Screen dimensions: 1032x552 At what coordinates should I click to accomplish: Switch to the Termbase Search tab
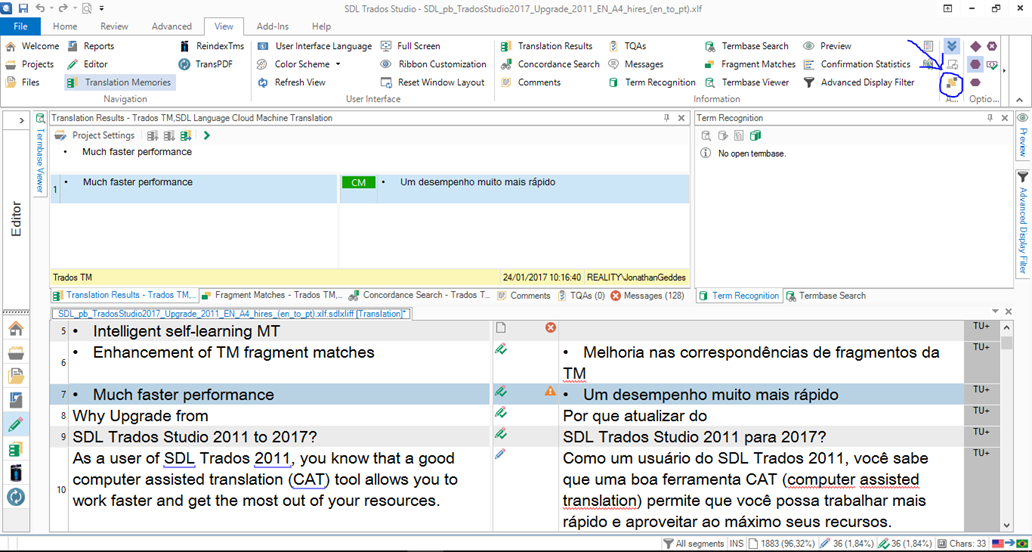coord(826,295)
